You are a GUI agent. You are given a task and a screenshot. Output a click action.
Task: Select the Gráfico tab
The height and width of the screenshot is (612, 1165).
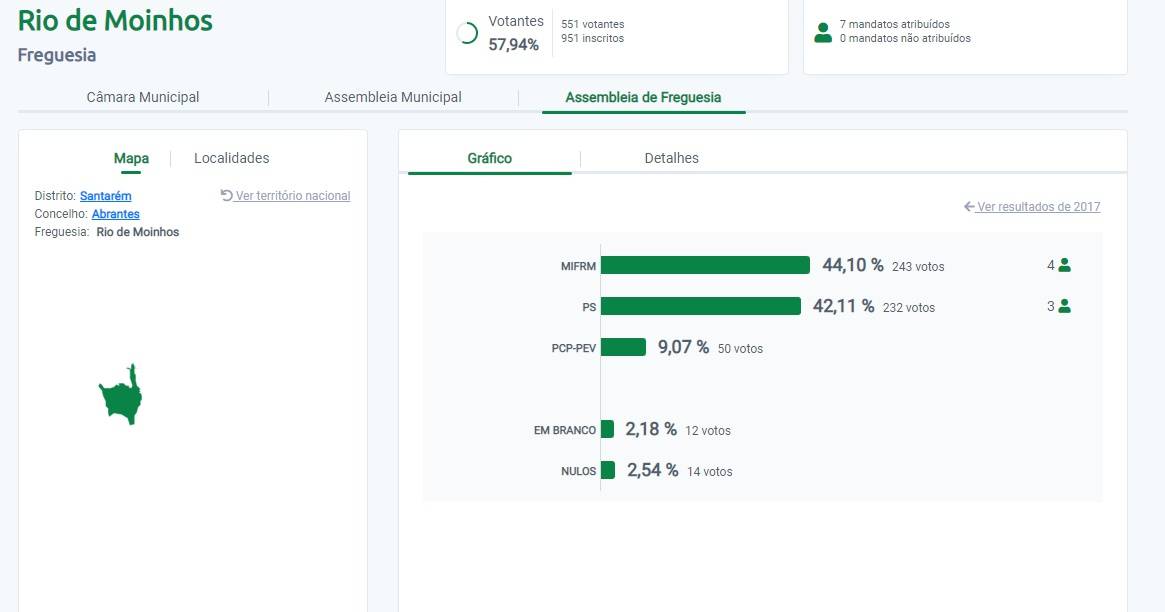(489, 158)
